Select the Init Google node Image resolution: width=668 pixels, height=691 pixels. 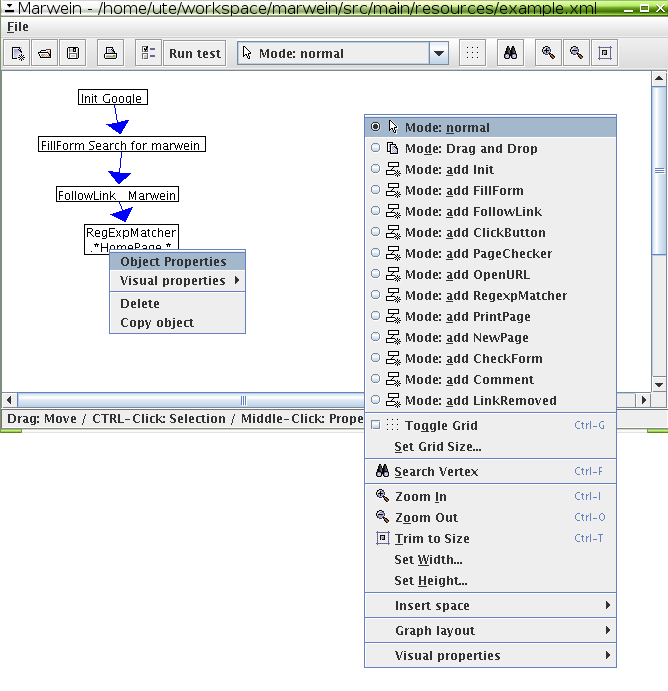pyautogui.click(x=113, y=97)
